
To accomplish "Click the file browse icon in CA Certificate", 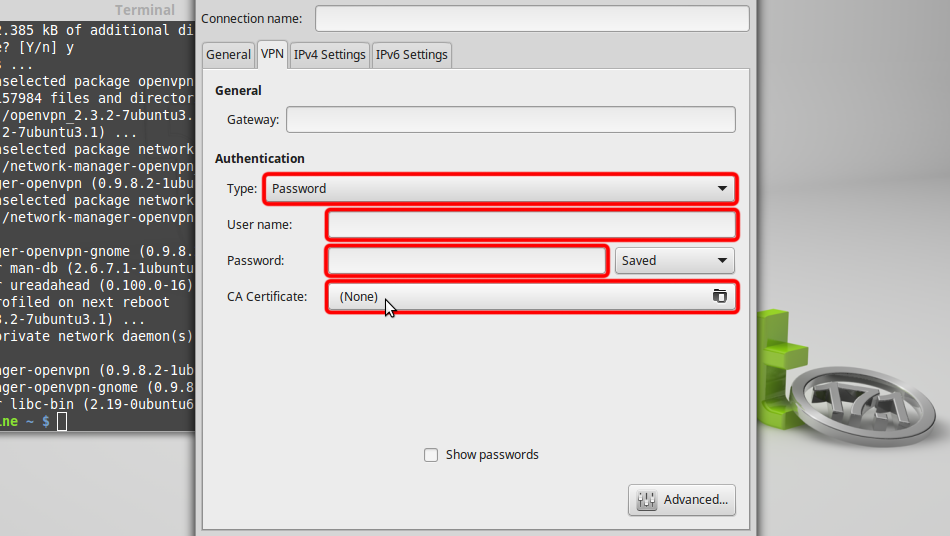I will pos(719,296).
